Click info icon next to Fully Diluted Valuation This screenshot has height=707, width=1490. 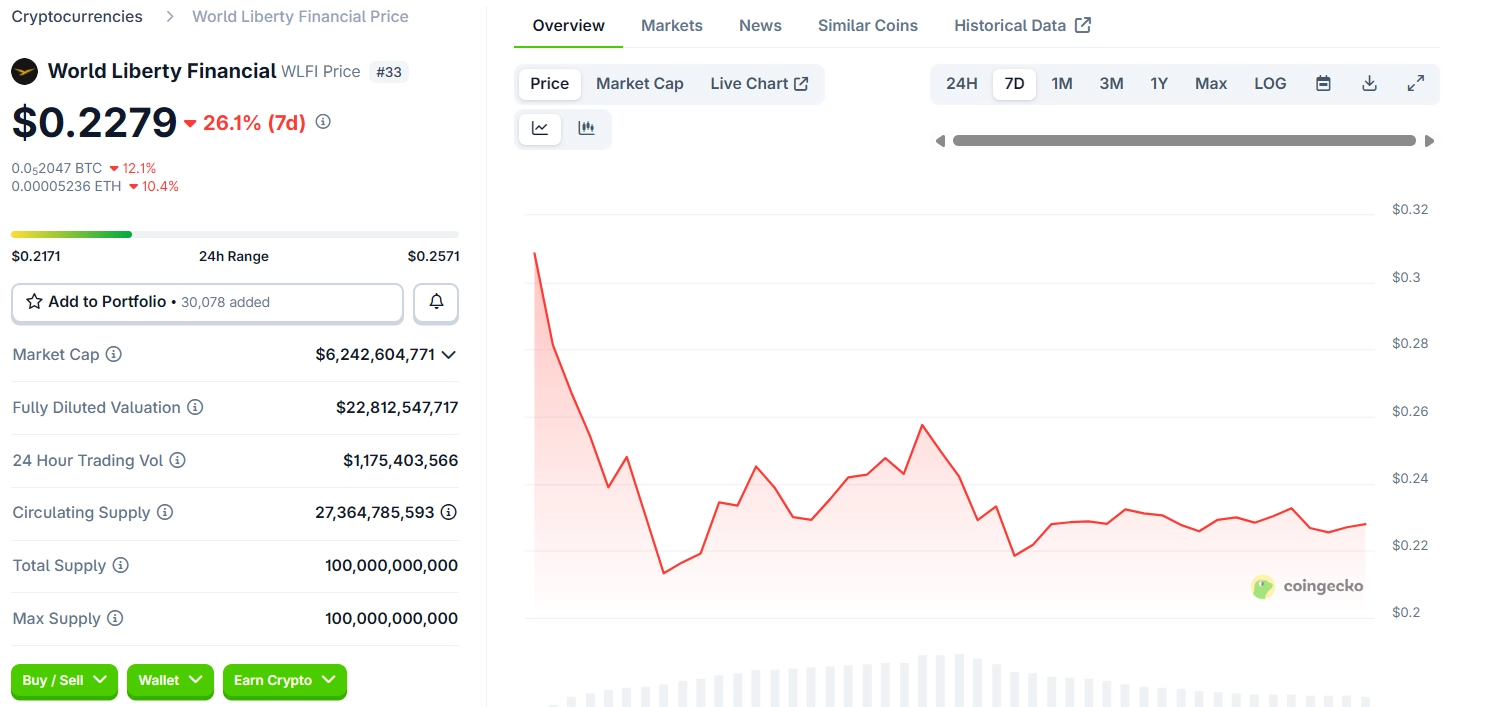[x=195, y=407]
